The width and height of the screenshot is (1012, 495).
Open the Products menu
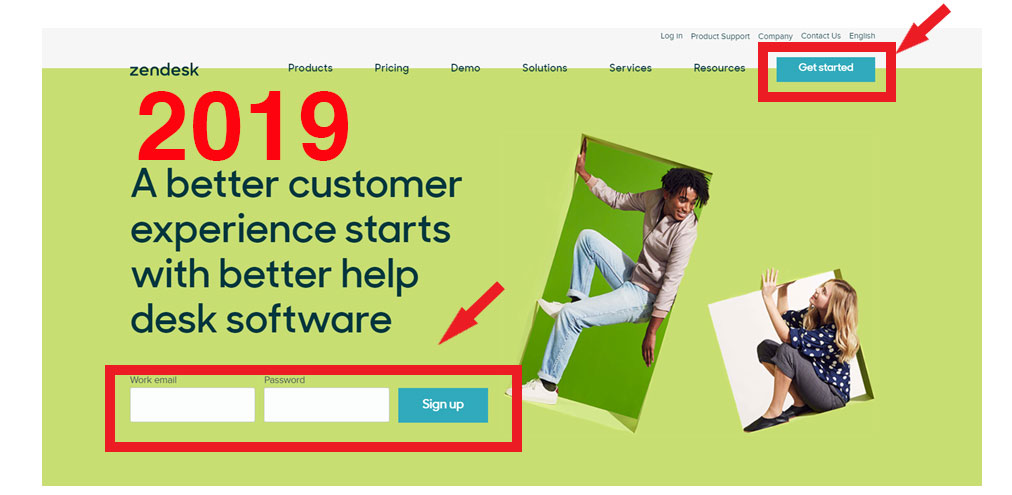click(x=310, y=68)
